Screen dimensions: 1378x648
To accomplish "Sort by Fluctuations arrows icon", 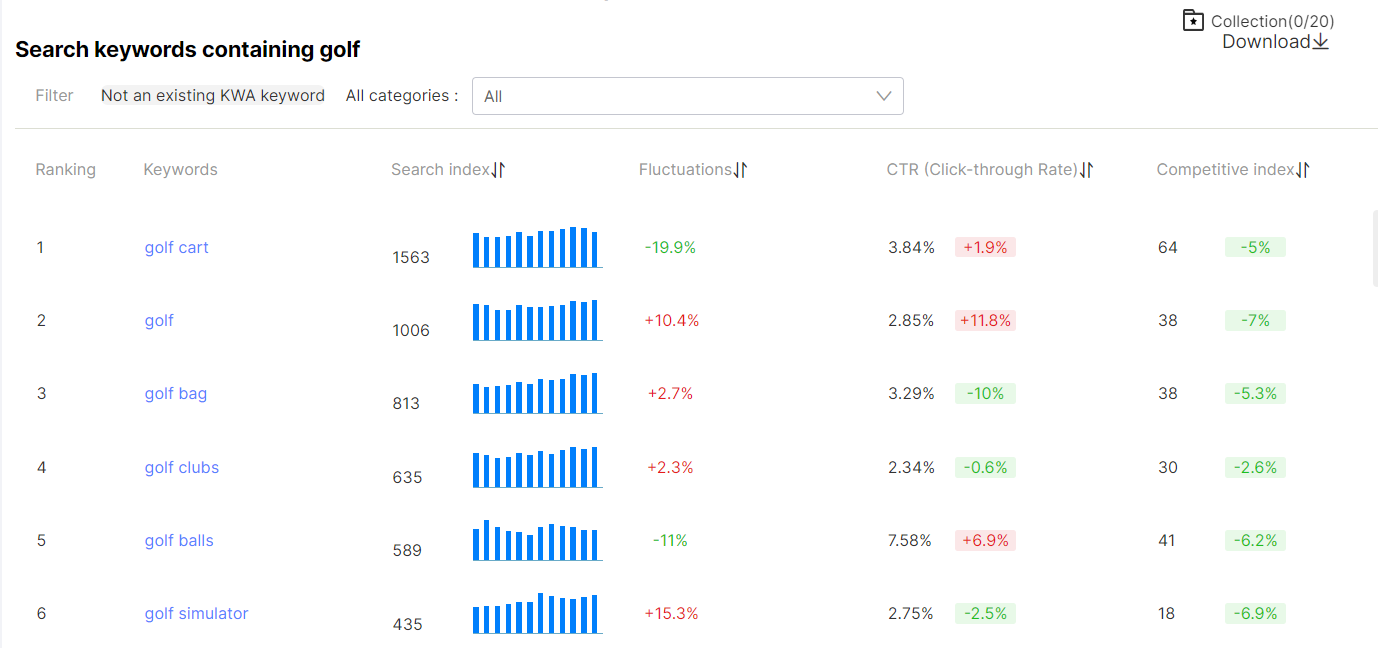I will 740,170.
